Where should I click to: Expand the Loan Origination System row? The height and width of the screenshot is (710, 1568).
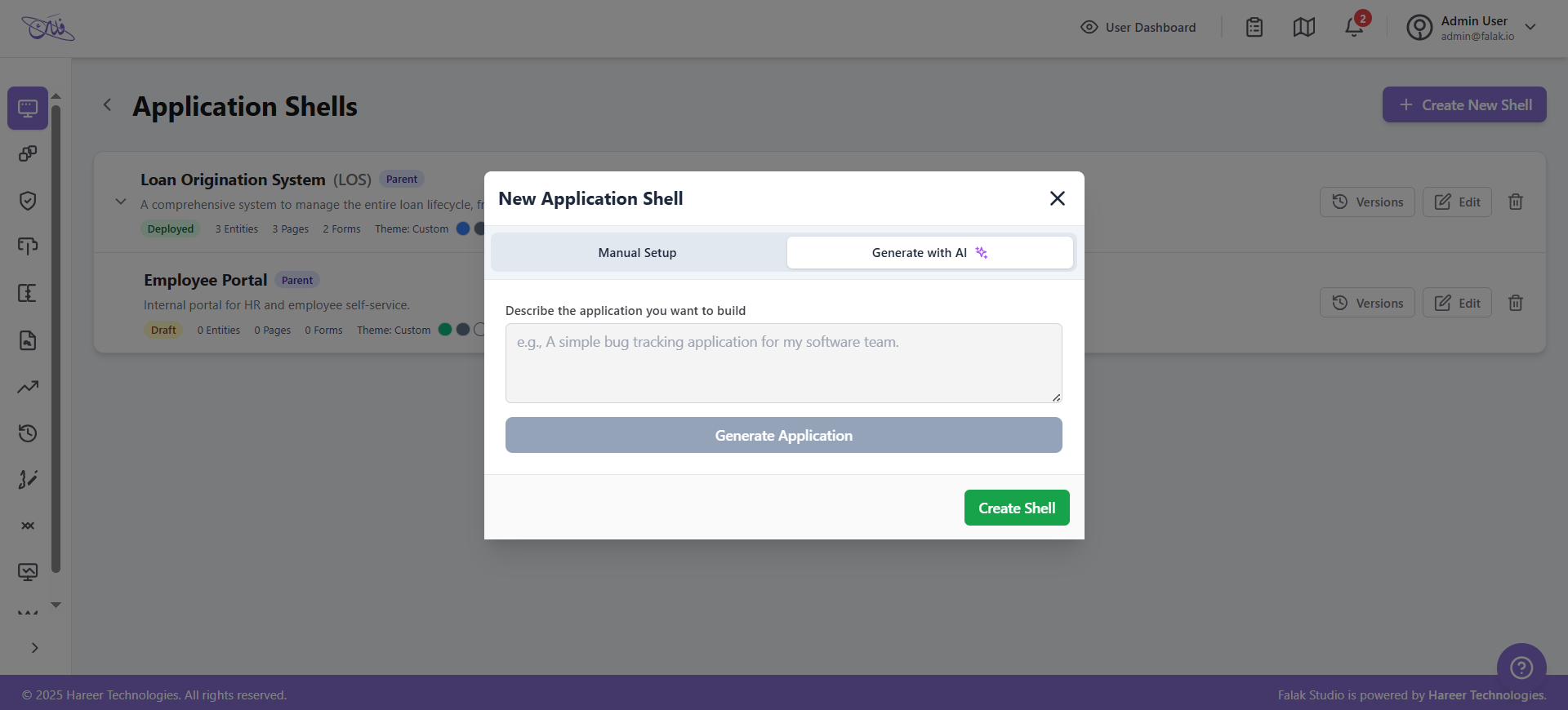(121, 202)
